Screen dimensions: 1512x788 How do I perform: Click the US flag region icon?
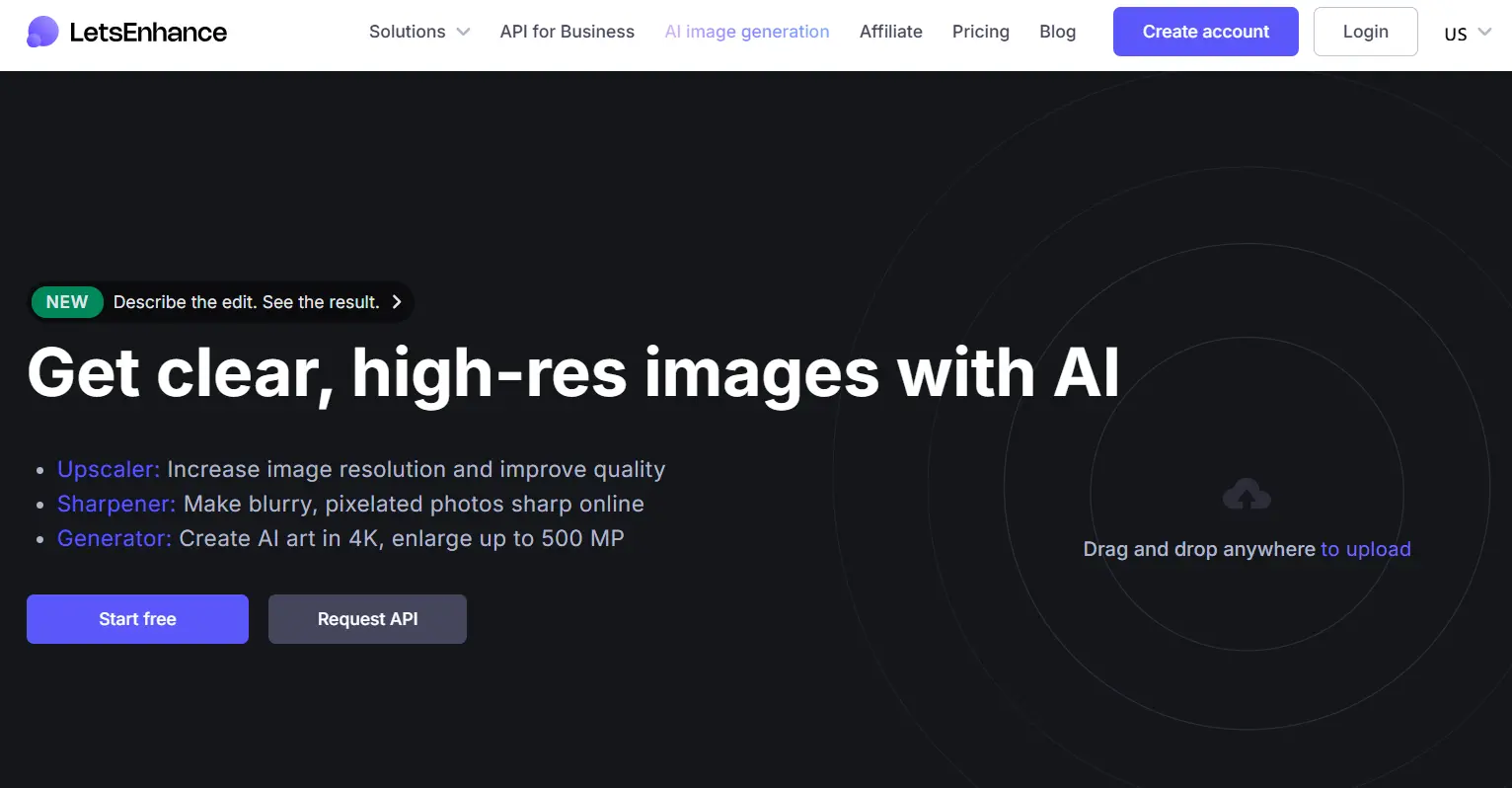click(x=1457, y=33)
